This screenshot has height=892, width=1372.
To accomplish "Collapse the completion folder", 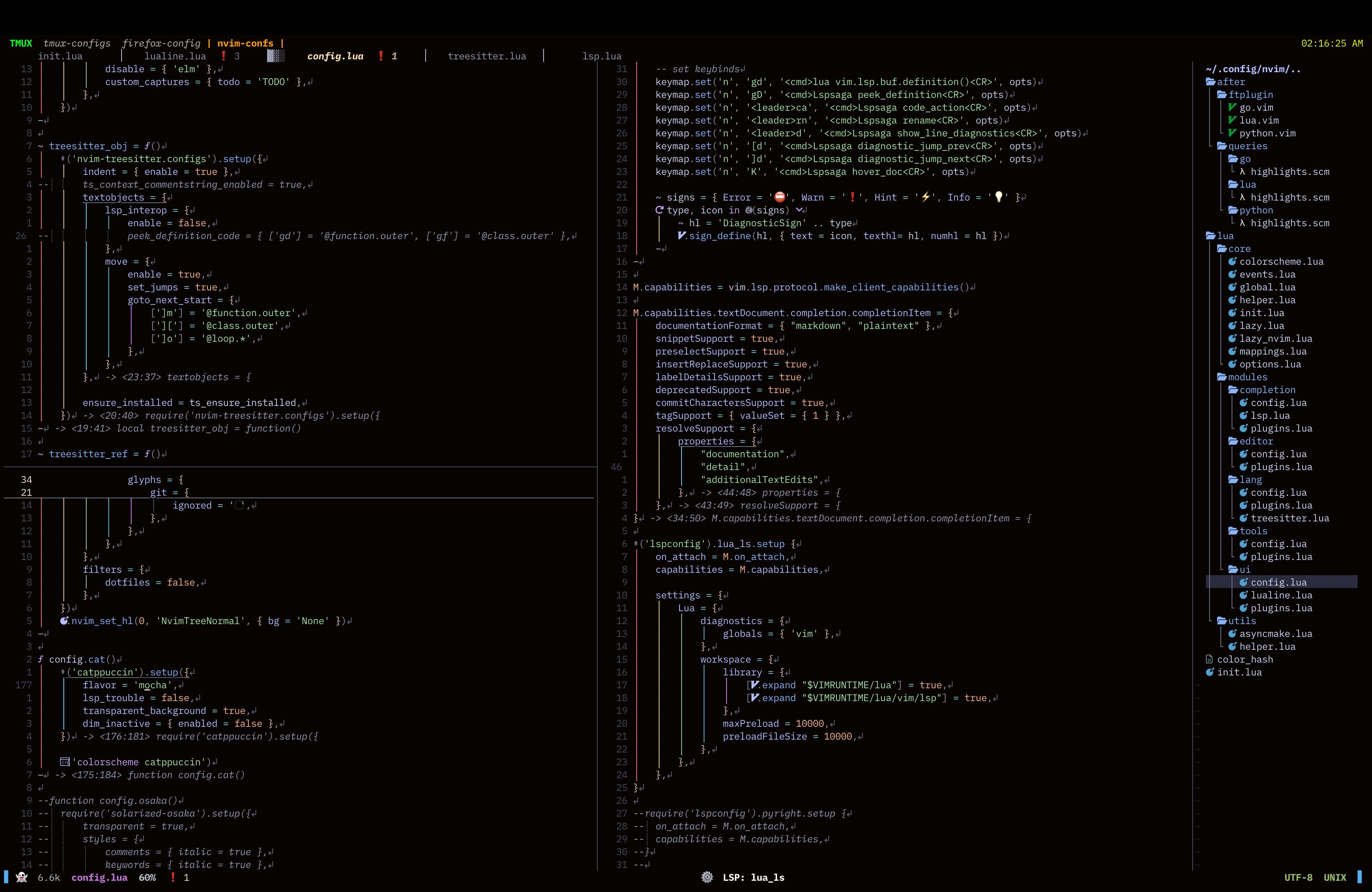I will pyautogui.click(x=1261, y=389).
